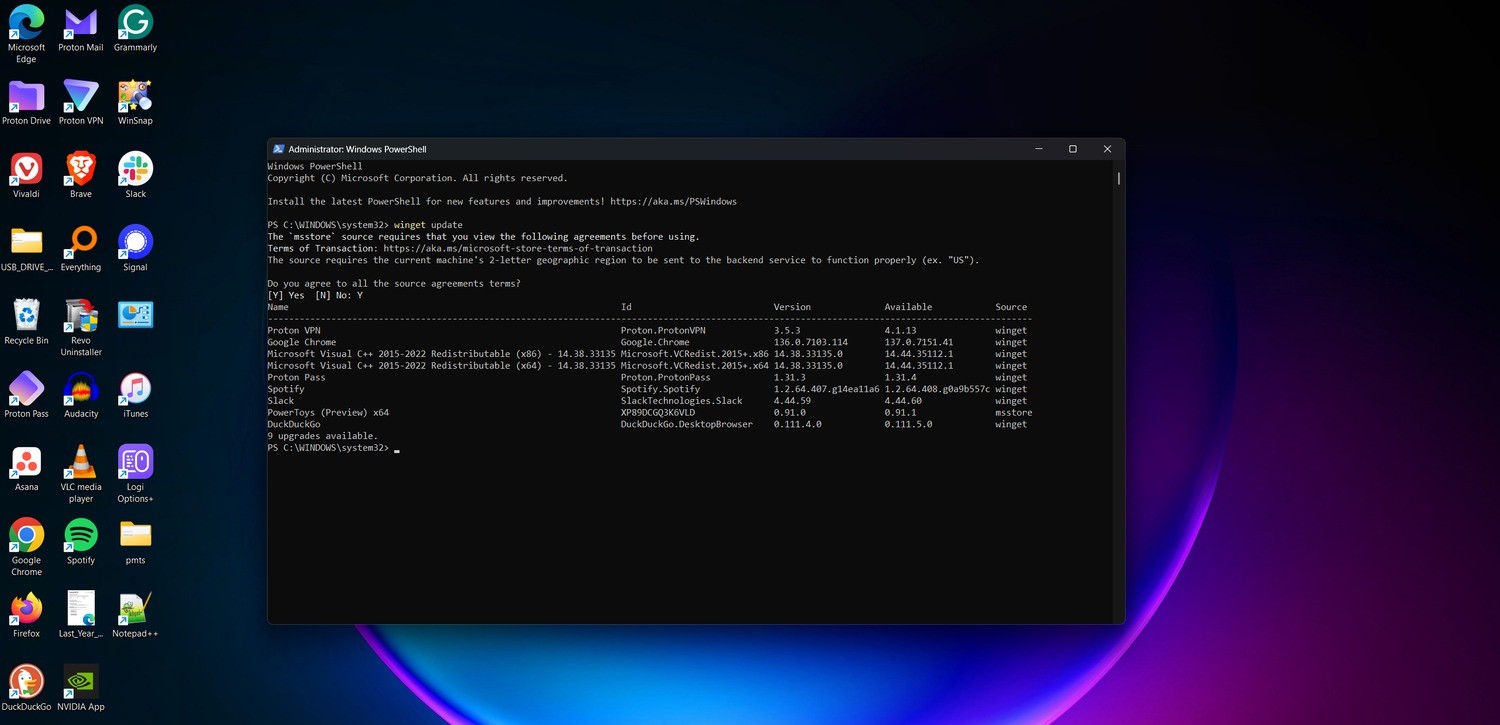Click 'Proton.ProtonPass' in the Id column
The image size is (1500, 725).
(x=665, y=377)
